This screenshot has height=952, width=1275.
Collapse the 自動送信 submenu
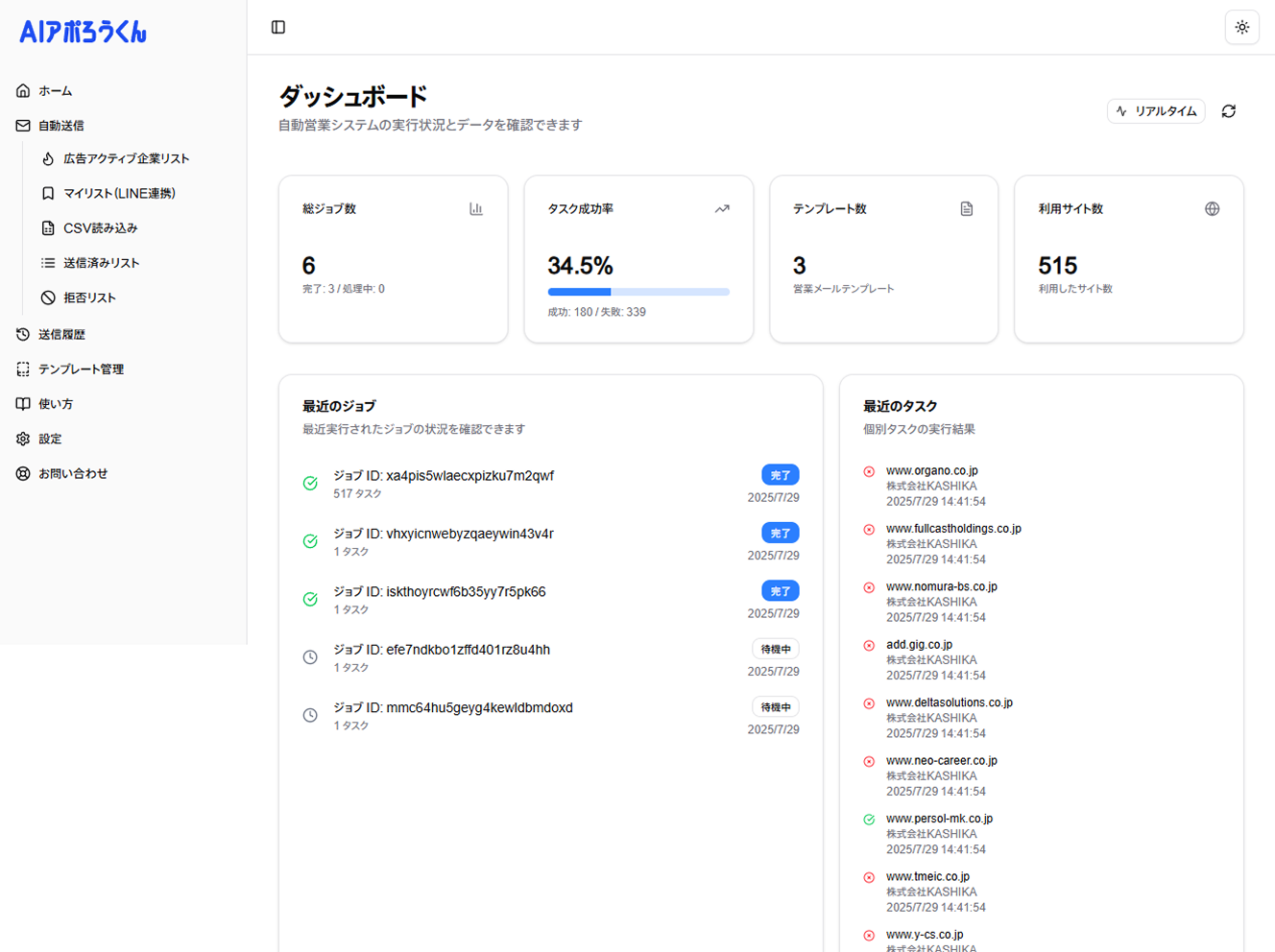pyautogui.click(x=63, y=125)
